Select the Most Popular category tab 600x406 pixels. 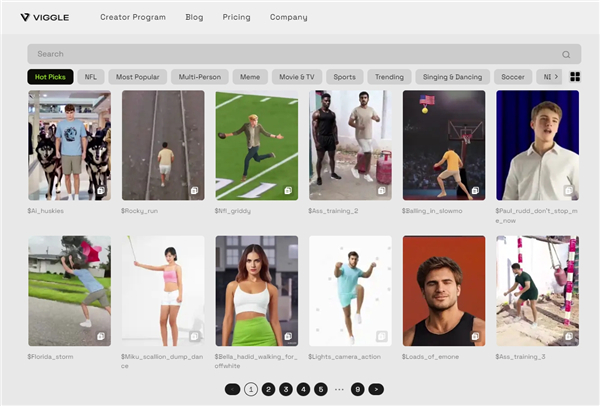pyautogui.click(x=137, y=77)
